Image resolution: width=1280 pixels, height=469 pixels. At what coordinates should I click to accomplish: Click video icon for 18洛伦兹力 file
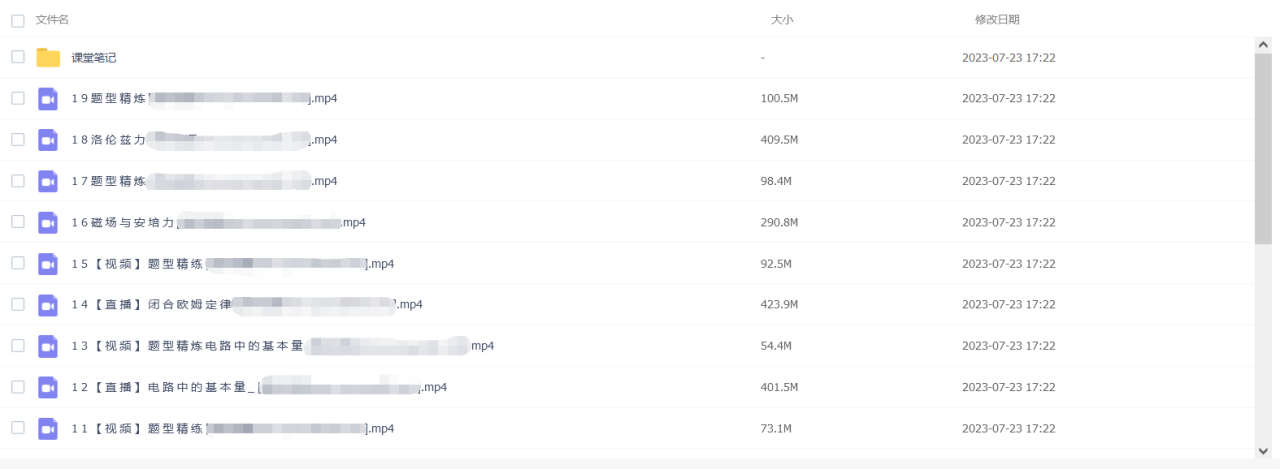click(x=48, y=140)
